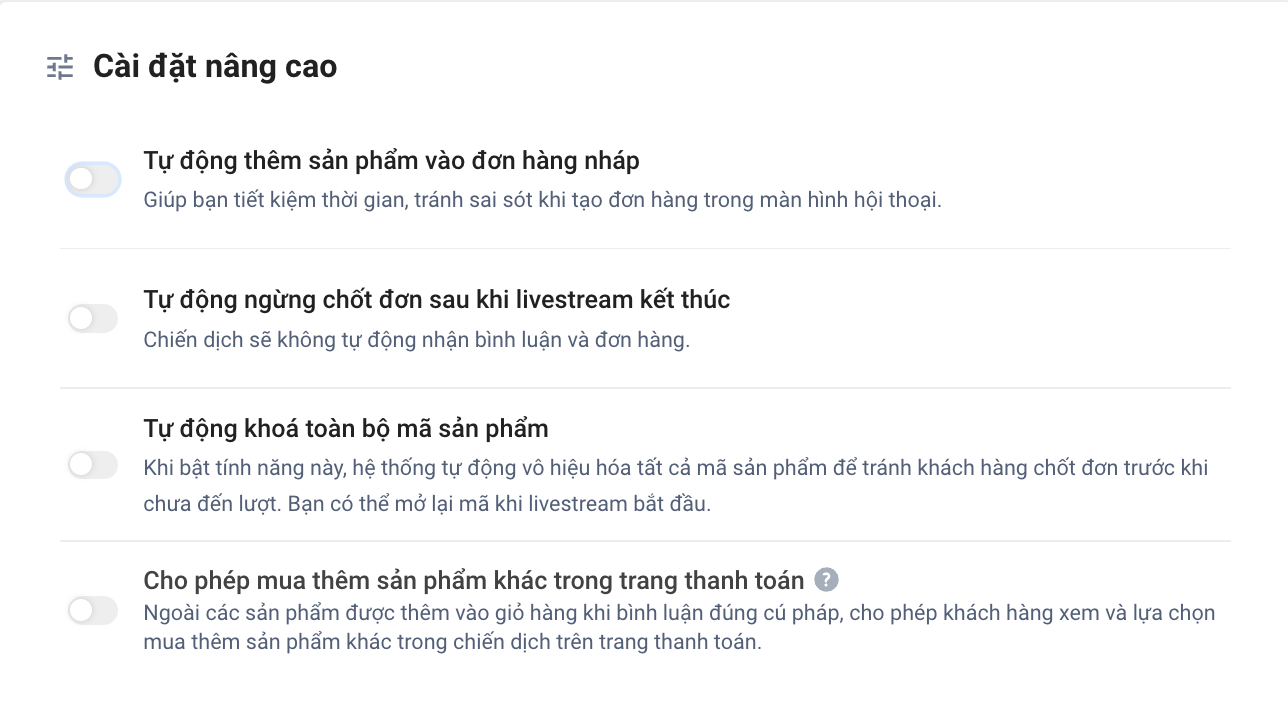
Task: Toggle auto-stop order closing after livestream ends
Action: point(93,319)
